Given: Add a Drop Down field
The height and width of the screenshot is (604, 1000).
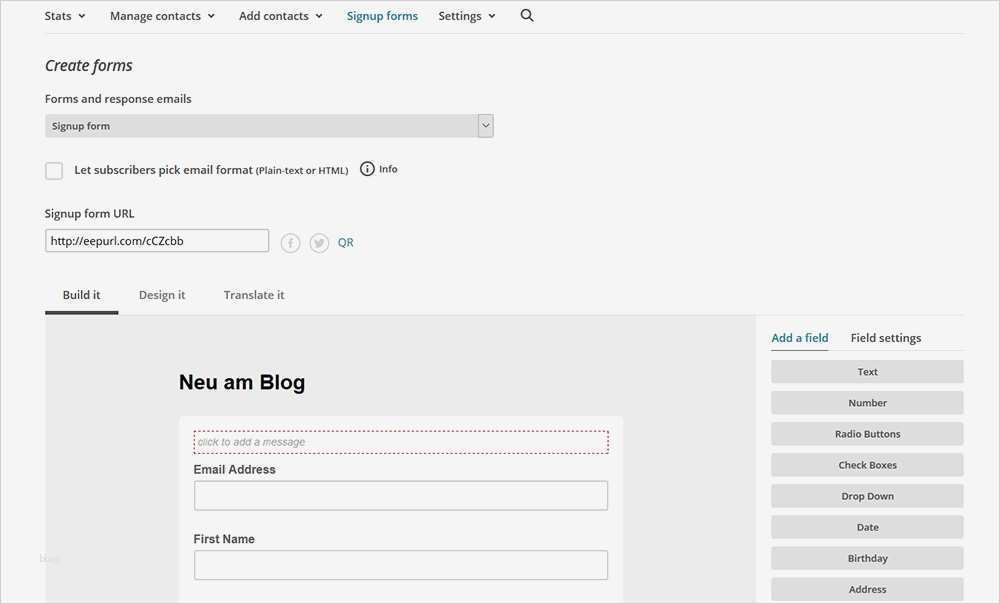Looking at the screenshot, I should [x=867, y=496].
